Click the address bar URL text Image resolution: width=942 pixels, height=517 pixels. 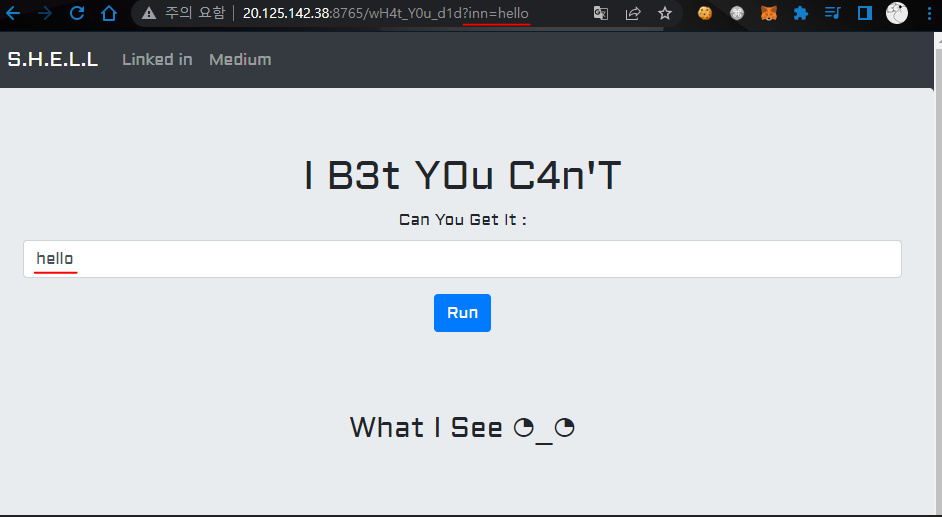pyautogui.click(x=386, y=13)
